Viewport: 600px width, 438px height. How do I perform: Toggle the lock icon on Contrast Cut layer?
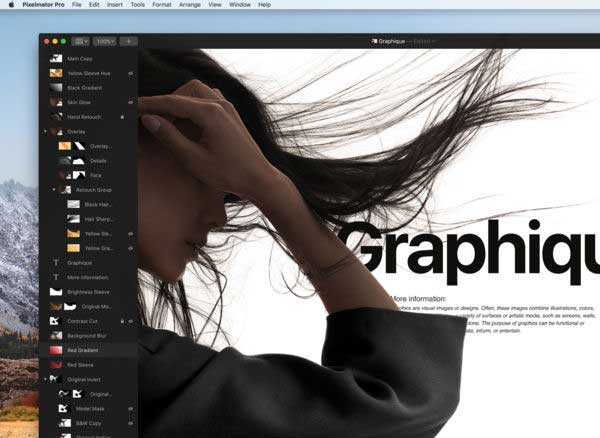[x=122, y=321]
